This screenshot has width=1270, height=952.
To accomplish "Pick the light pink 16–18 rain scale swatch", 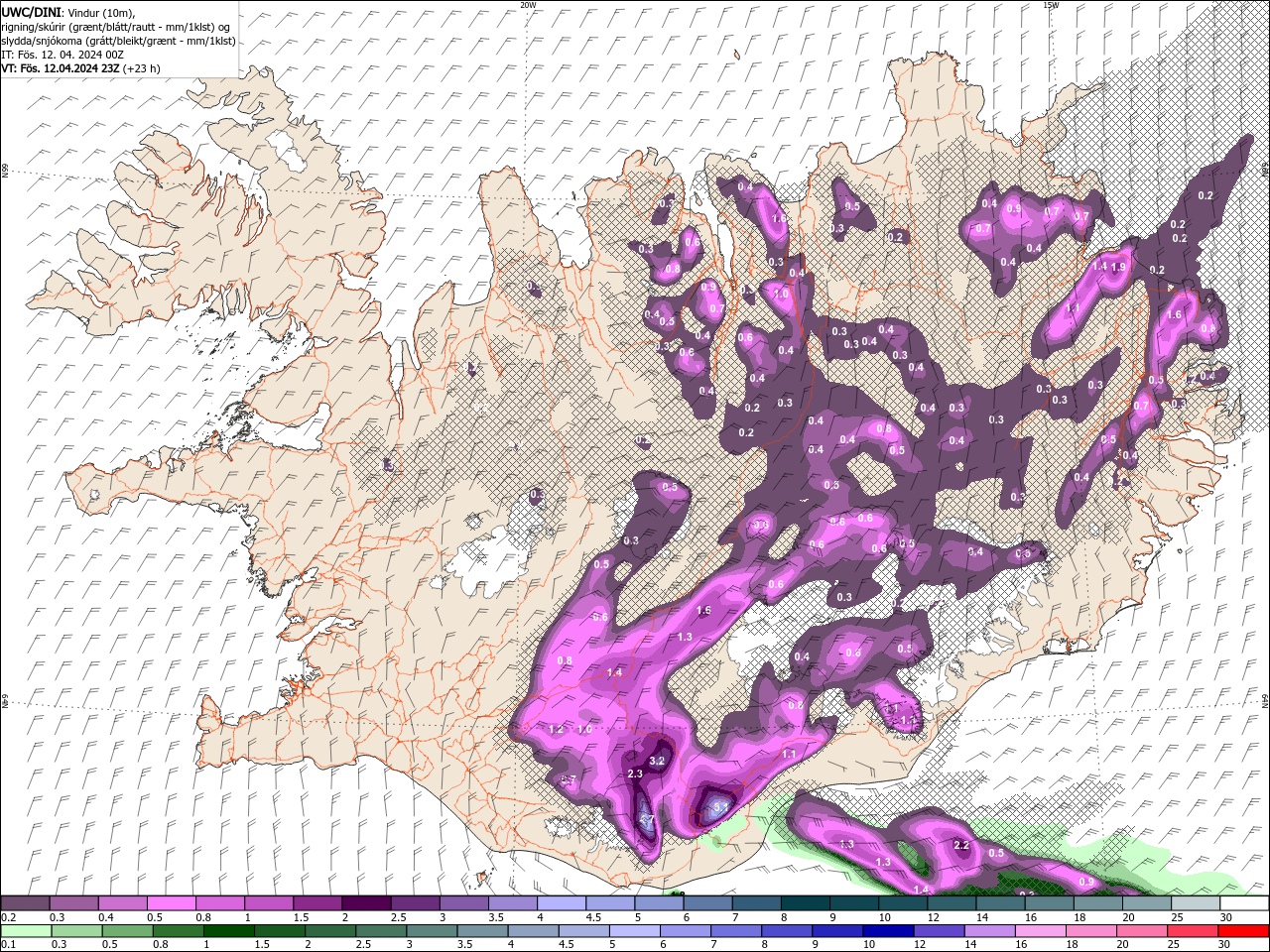I will [x=1041, y=930].
